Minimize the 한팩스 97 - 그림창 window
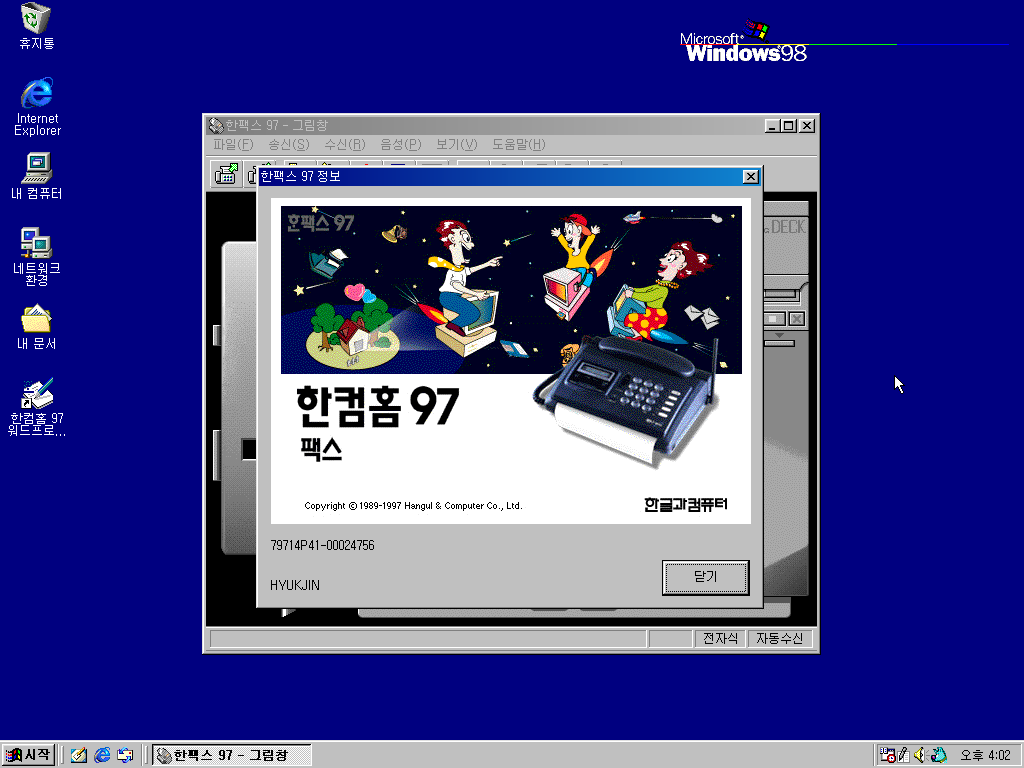The image size is (1024, 768). point(773,125)
